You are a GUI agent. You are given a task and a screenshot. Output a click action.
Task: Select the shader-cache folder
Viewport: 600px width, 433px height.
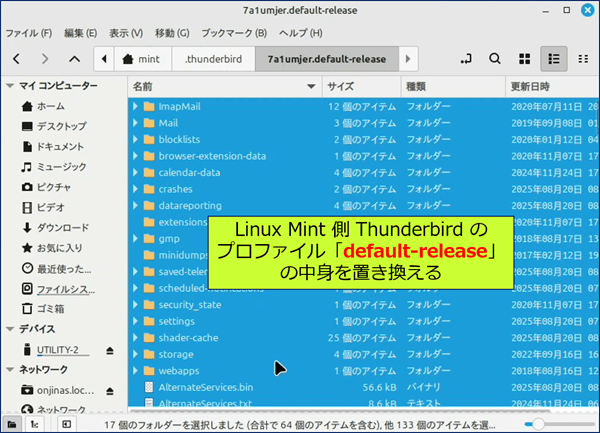click(188, 338)
